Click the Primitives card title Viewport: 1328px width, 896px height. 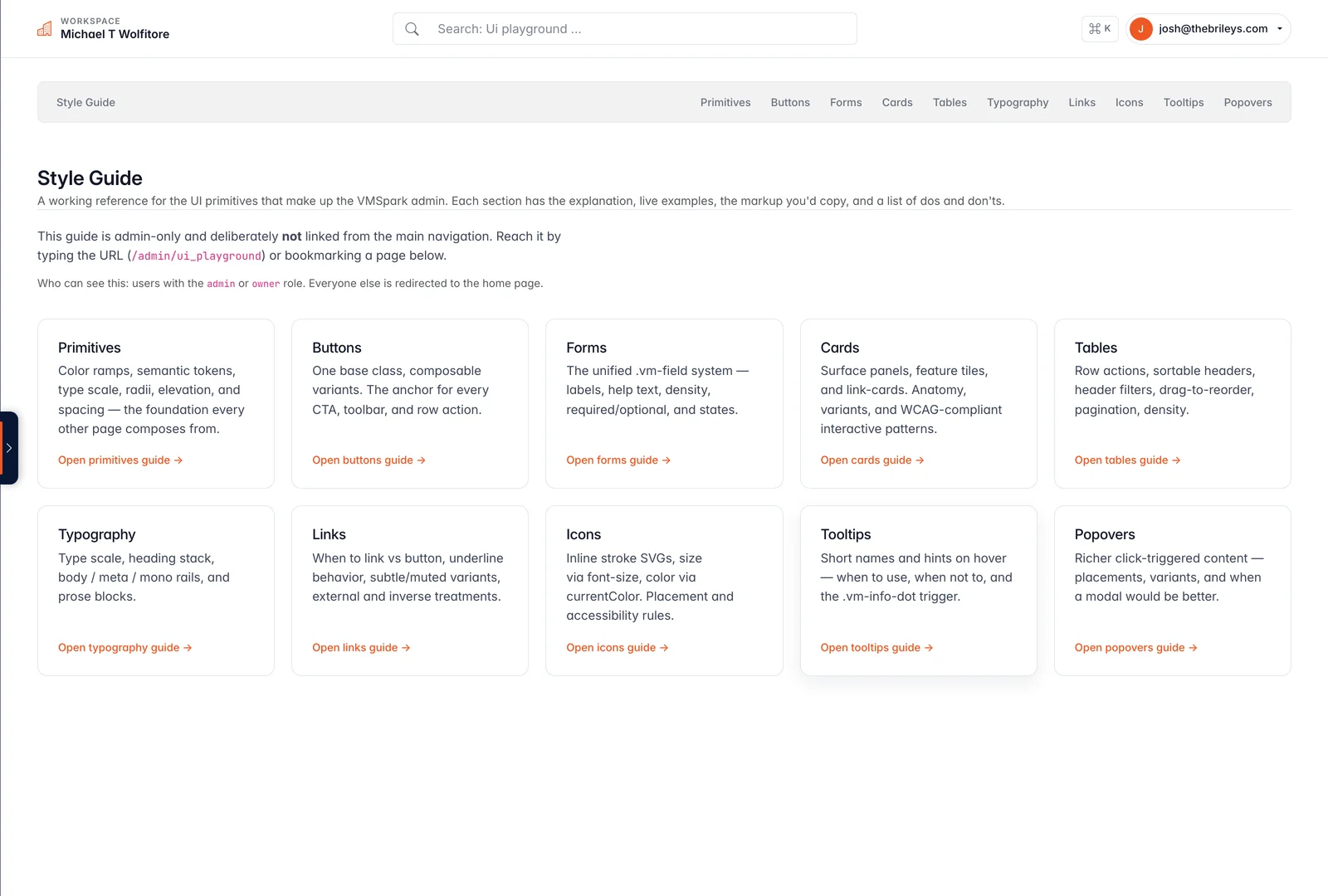pyautogui.click(x=90, y=348)
